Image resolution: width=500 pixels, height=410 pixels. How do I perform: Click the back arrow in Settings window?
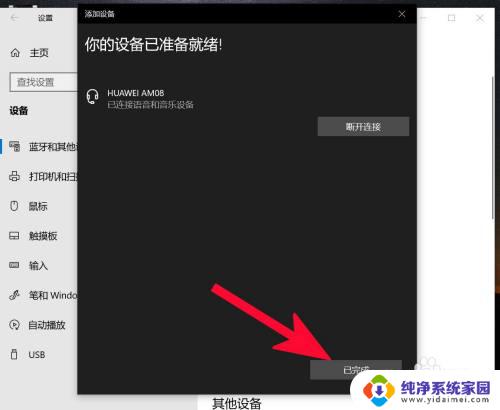(x=14, y=18)
